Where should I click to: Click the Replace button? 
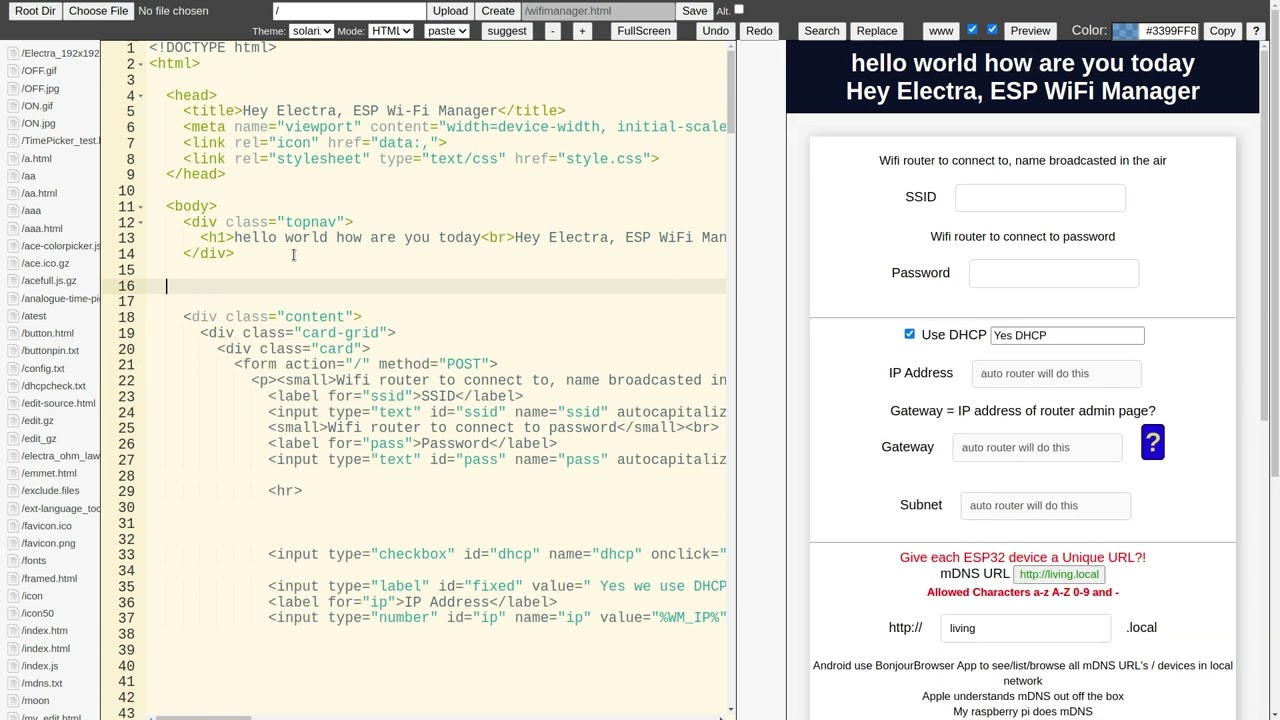877,31
